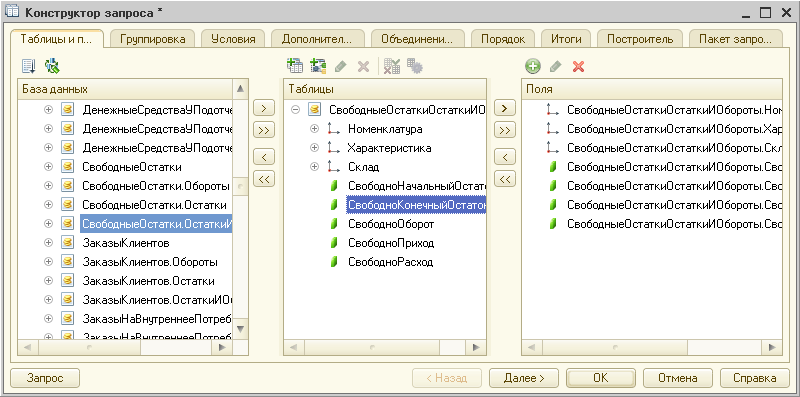Viewport: 800px width, 397px height.
Task: Expand the Характеристика field in Таблицы
Action: [x=314, y=148]
